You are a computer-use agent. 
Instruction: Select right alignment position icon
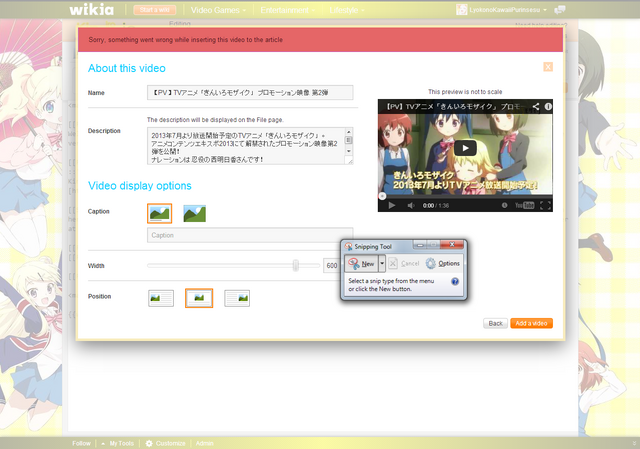(237, 298)
